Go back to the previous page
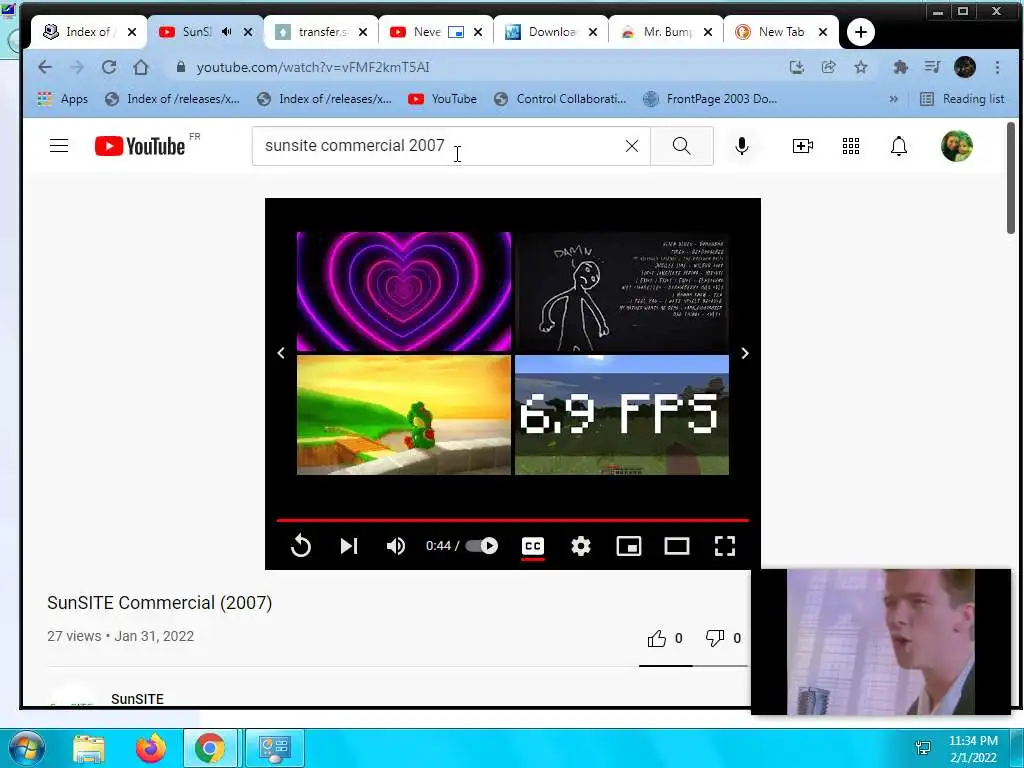Image resolution: width=1024 pixels, height=768 pixels. point(44,67)
